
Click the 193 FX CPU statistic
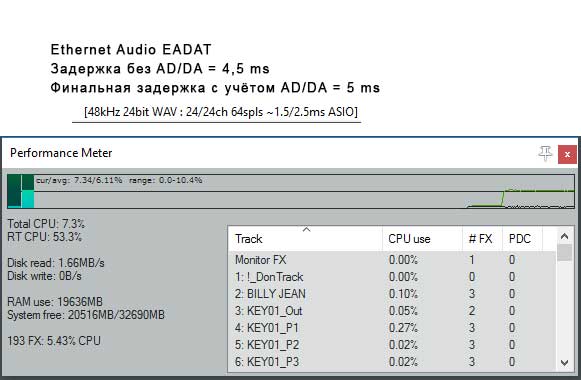click(x=54, y=341)
